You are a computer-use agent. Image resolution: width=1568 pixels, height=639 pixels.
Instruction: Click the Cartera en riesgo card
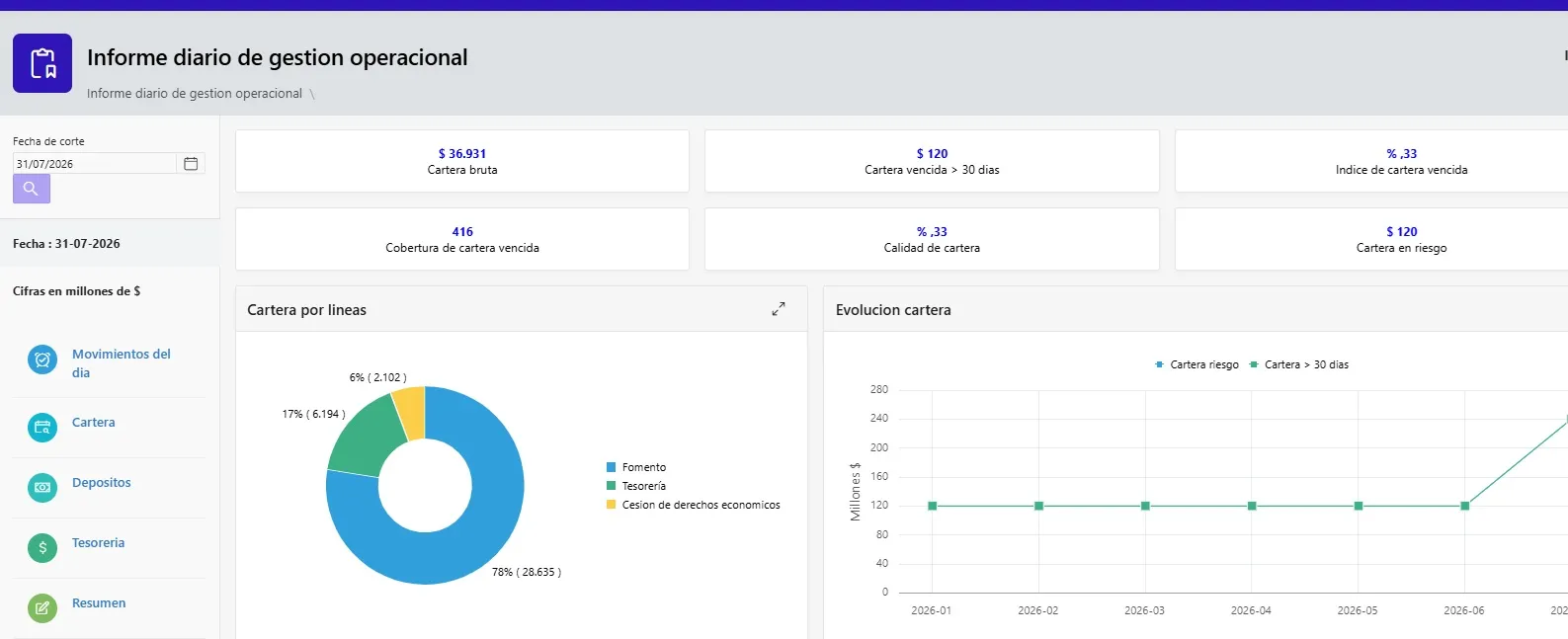click(x=1371, y=239)
